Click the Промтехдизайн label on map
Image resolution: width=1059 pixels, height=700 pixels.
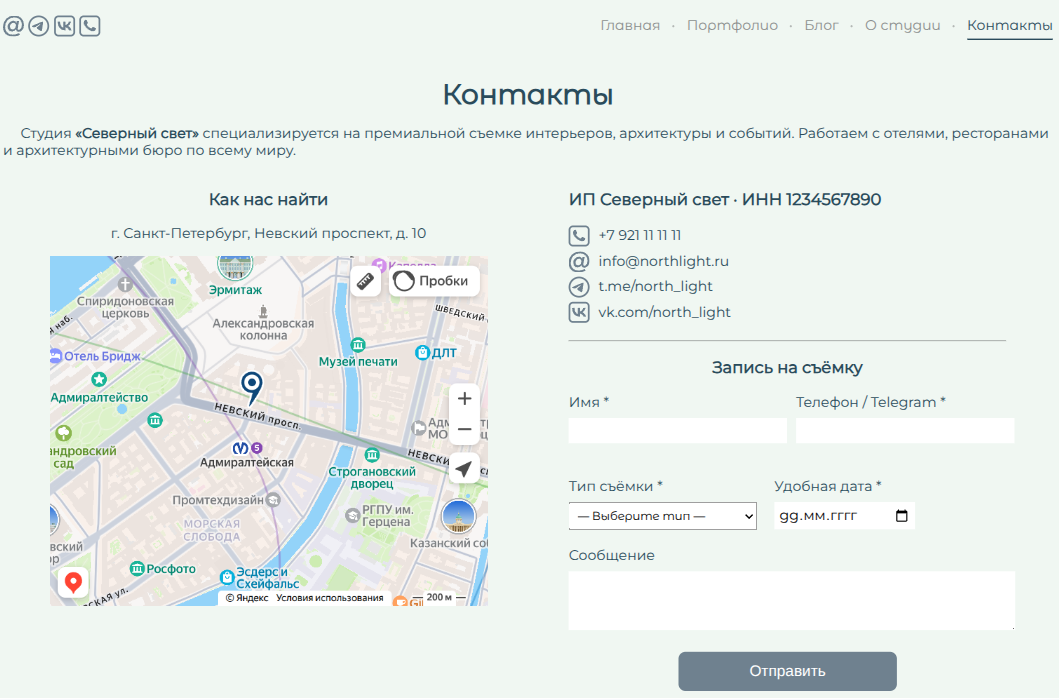pos(217,500)
